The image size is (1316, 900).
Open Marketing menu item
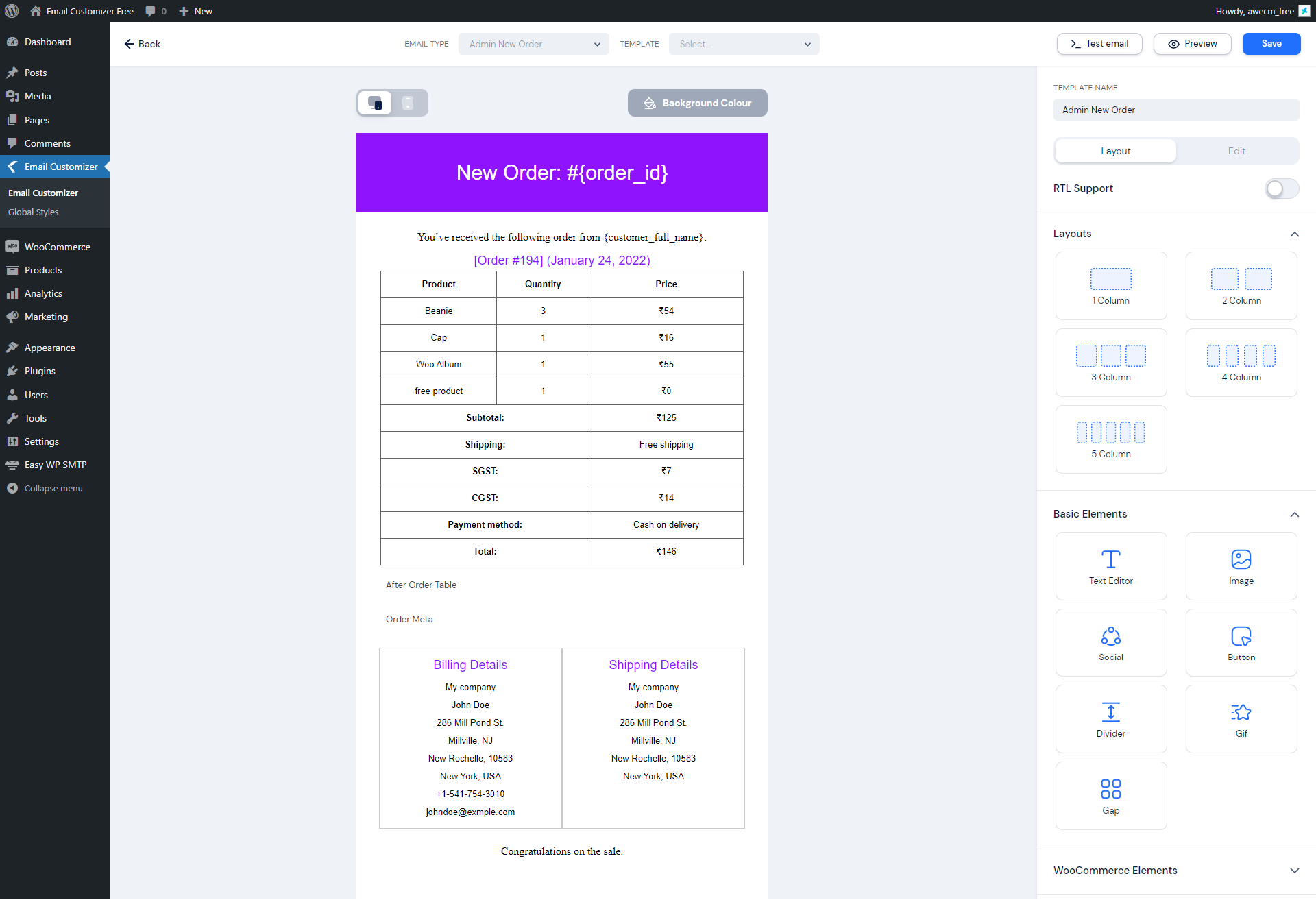(55, 317)
